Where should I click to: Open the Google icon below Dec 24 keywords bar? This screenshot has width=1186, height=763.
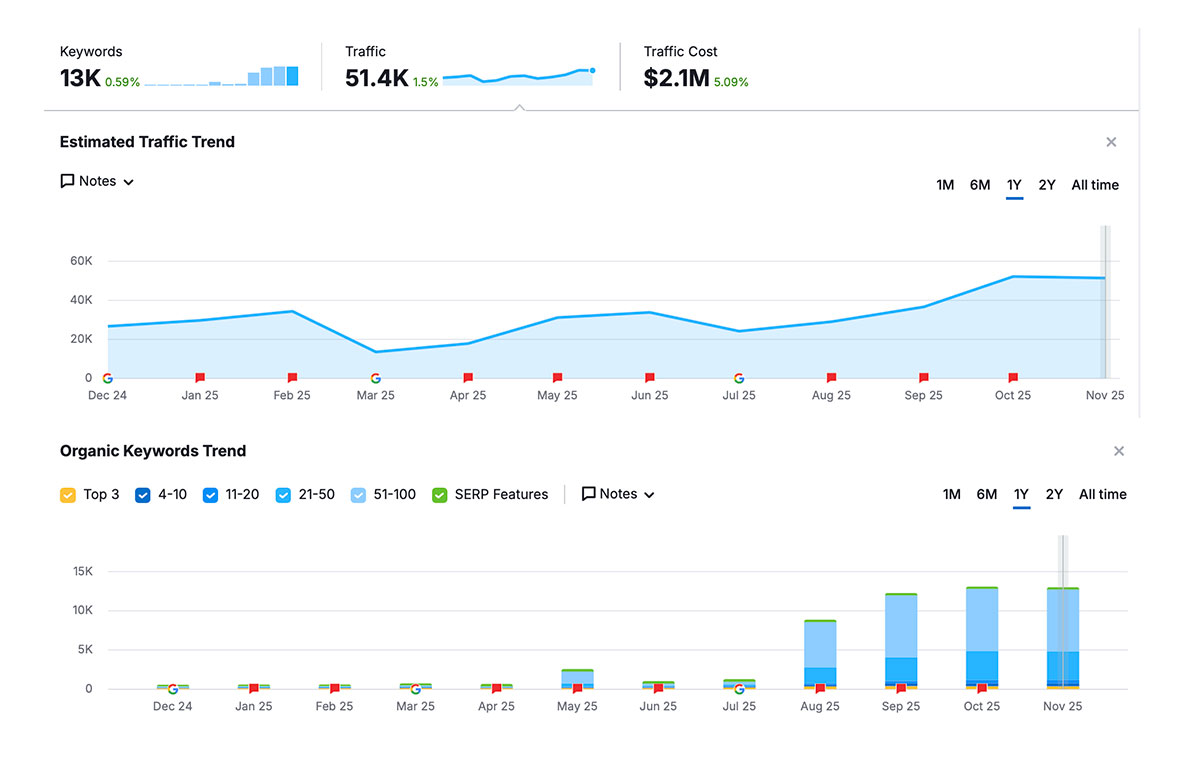pos(172,687)
